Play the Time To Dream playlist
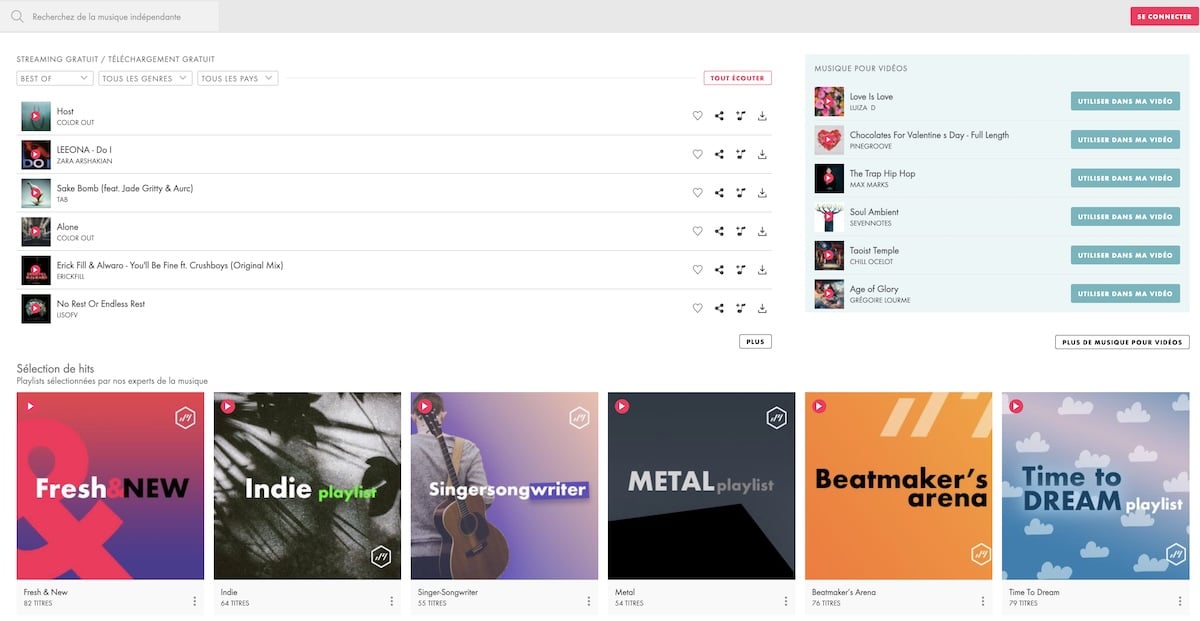The image size is (1200, 621). pos(1016,406)
